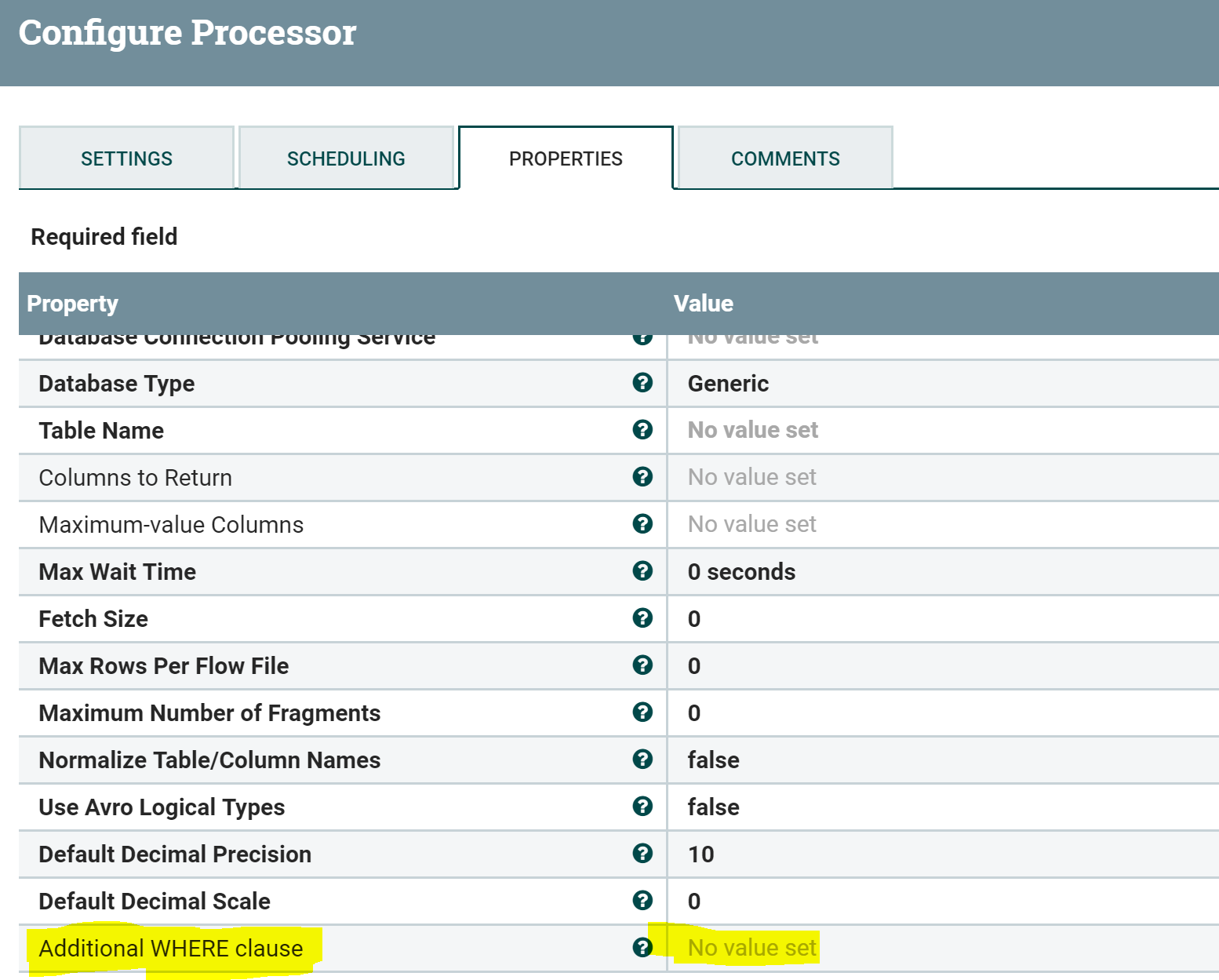Open help for Maximum Number of Fragments
This screenshot has height=980, width=1219.
(642, 712)
